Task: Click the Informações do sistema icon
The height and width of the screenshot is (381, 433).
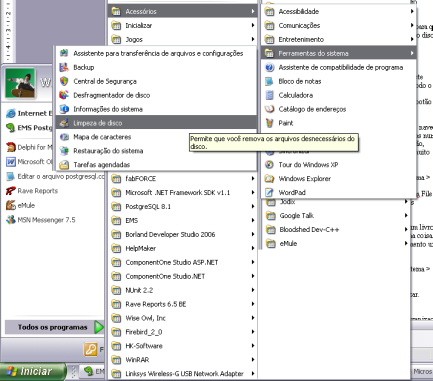Action: (64, 109)
